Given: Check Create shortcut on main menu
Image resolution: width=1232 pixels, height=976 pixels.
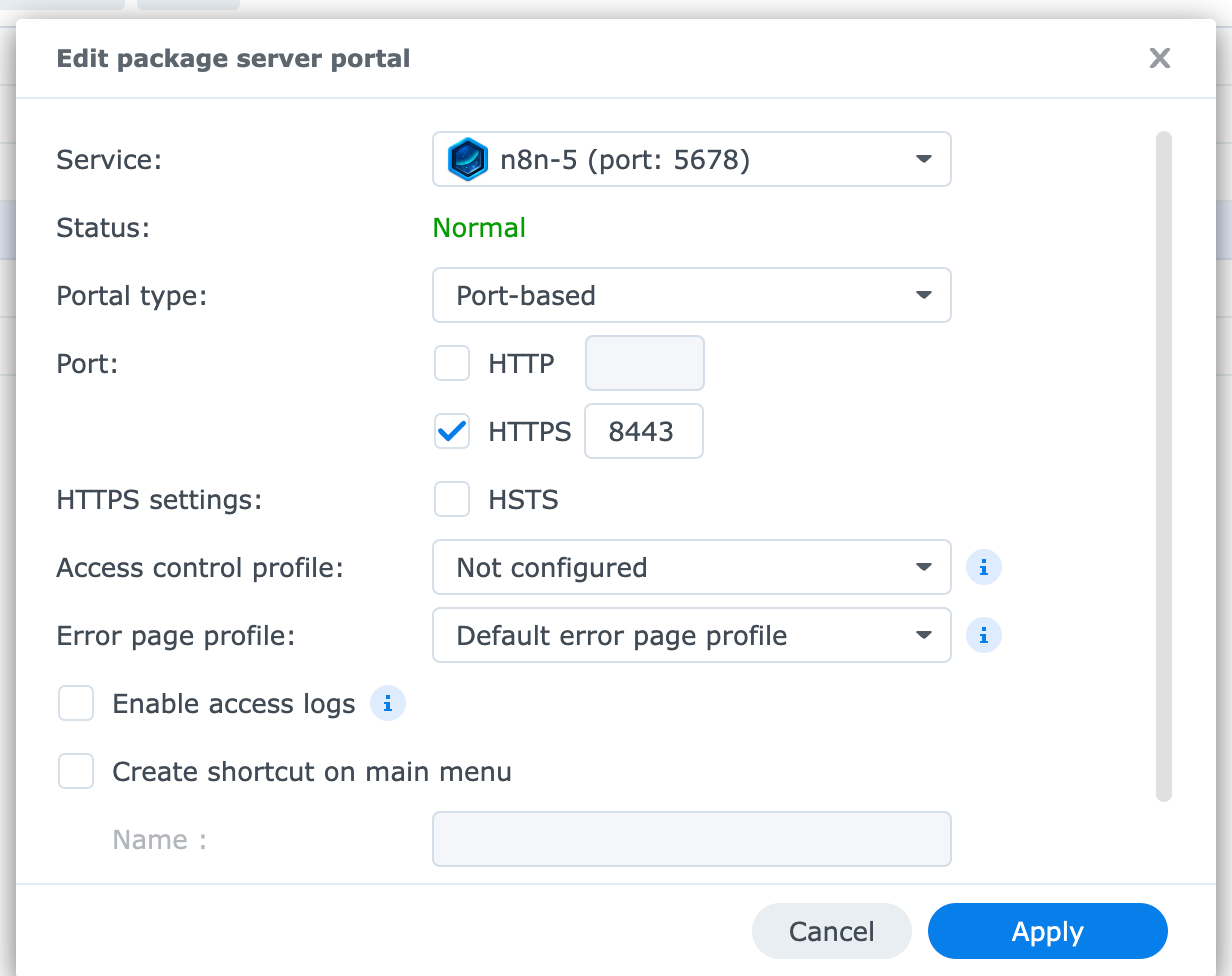Looking at the screenshot, I should click(x=76, y=772).
